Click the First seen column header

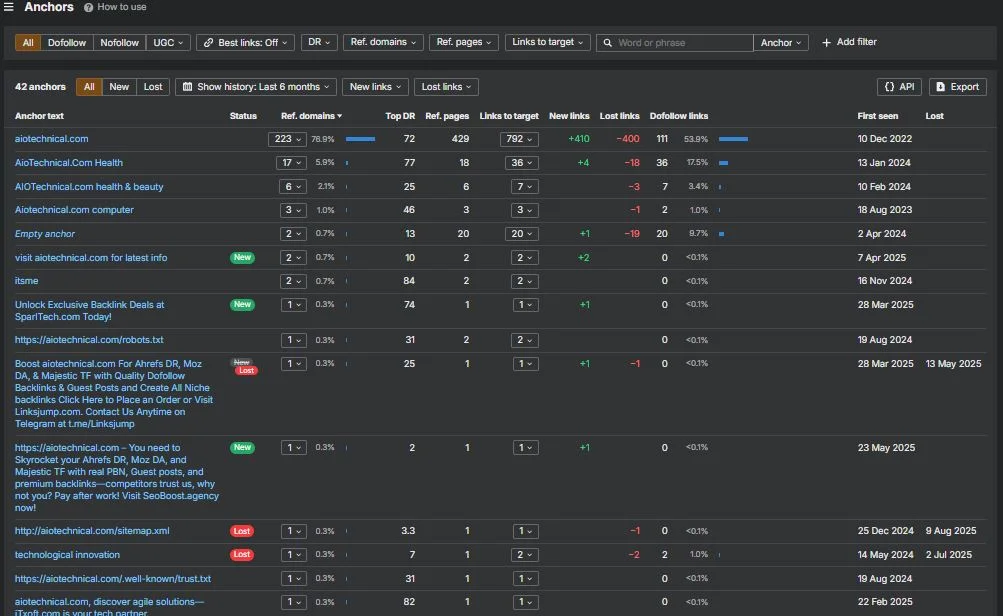point(878,116)
